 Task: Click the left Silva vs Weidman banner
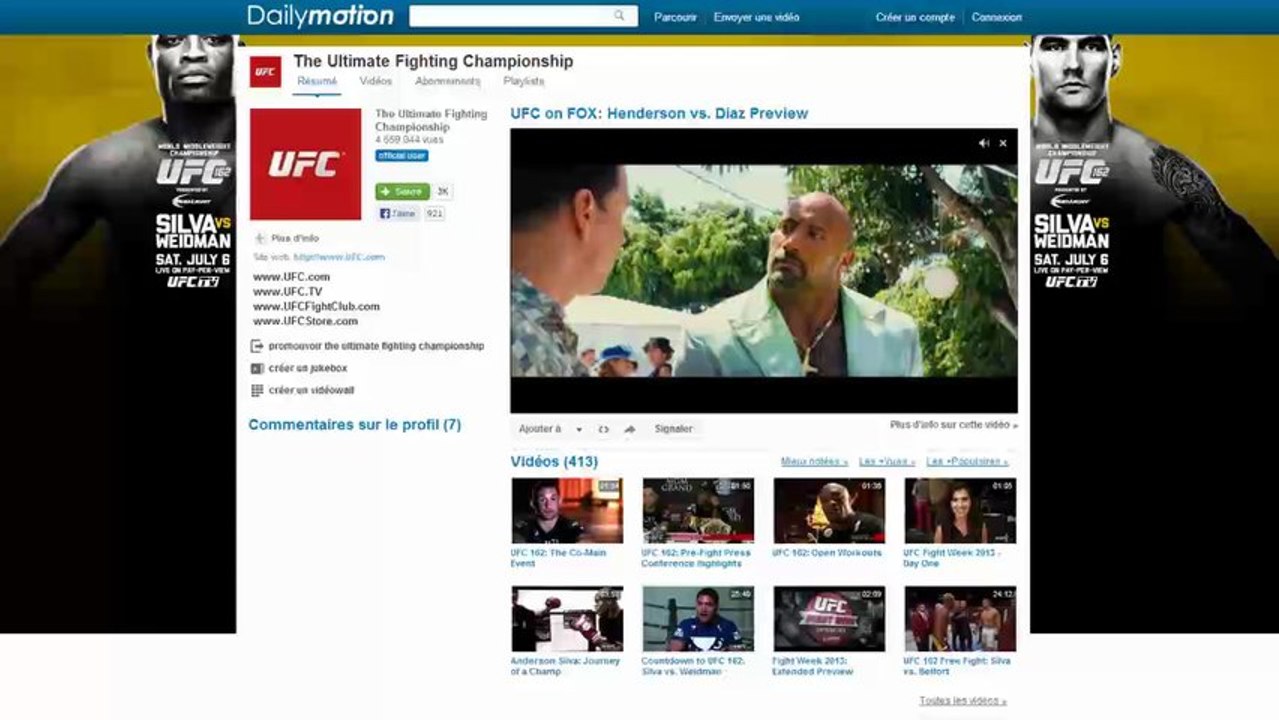coord(118,333)
